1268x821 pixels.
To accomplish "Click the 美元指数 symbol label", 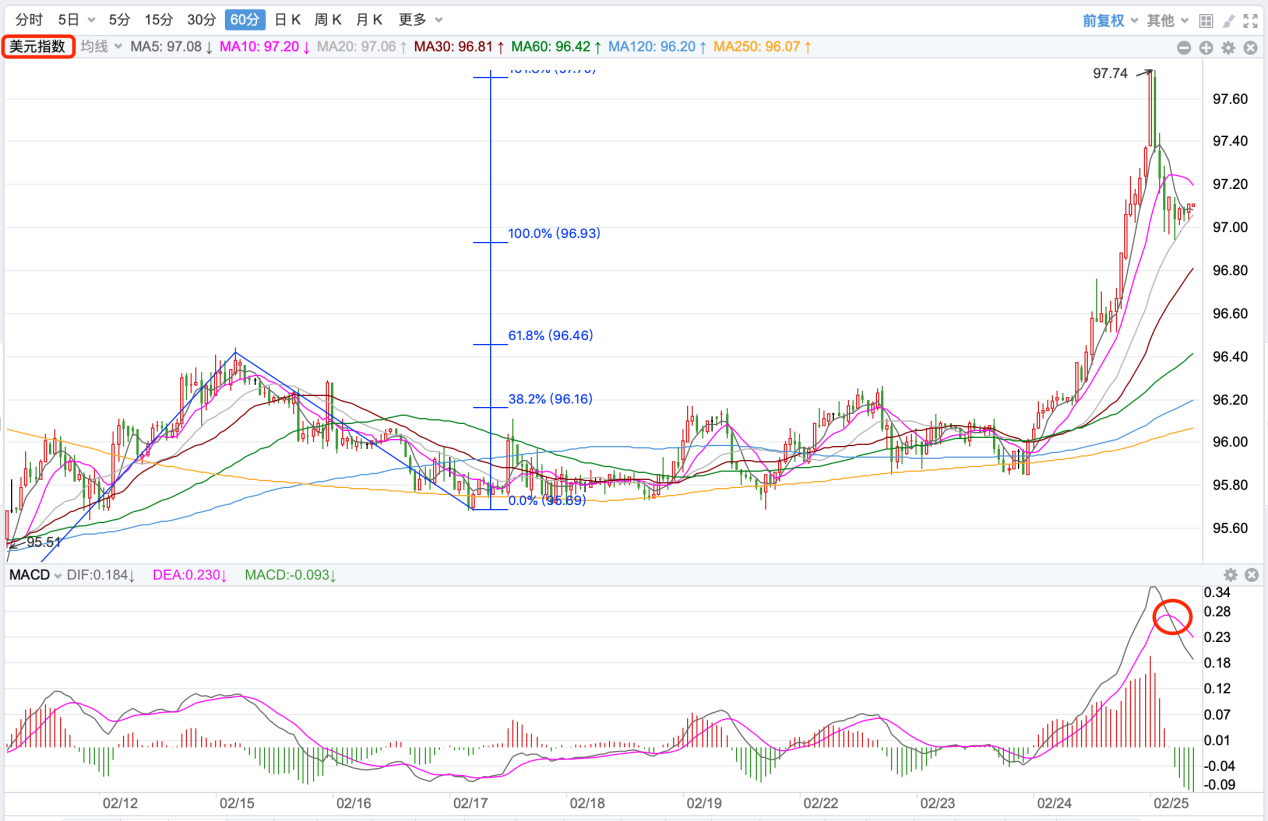I will point(38,46).
